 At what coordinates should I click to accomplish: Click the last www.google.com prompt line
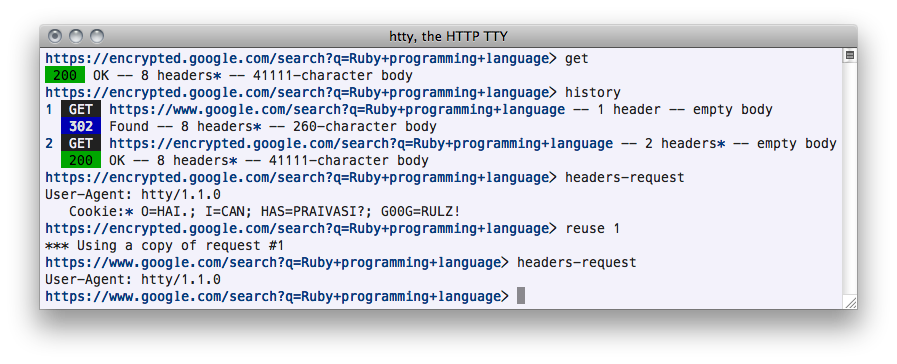pos(277,297)
